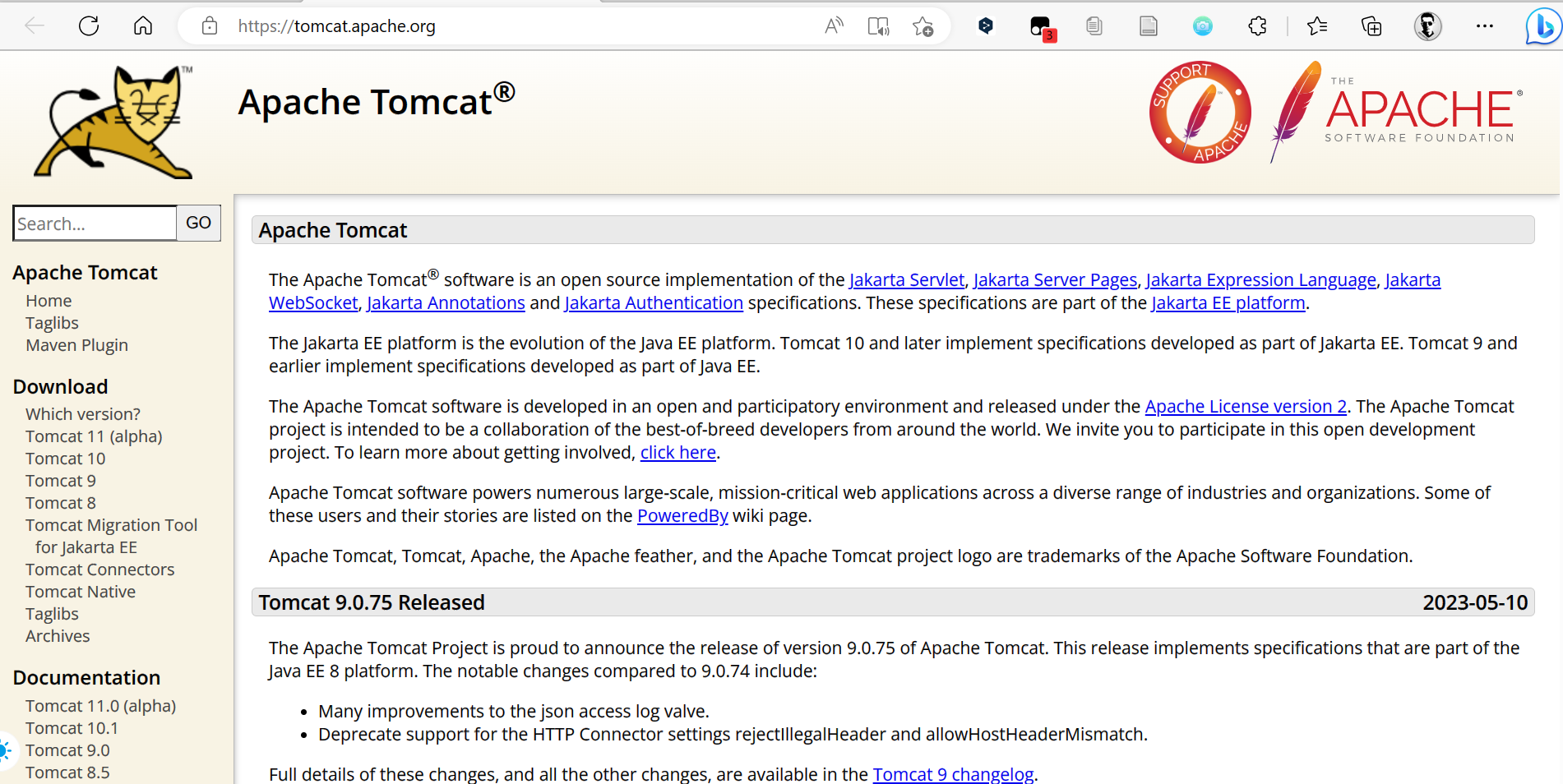
Task: Open the Bing chat sidebar
Action: pos(1542,26)
